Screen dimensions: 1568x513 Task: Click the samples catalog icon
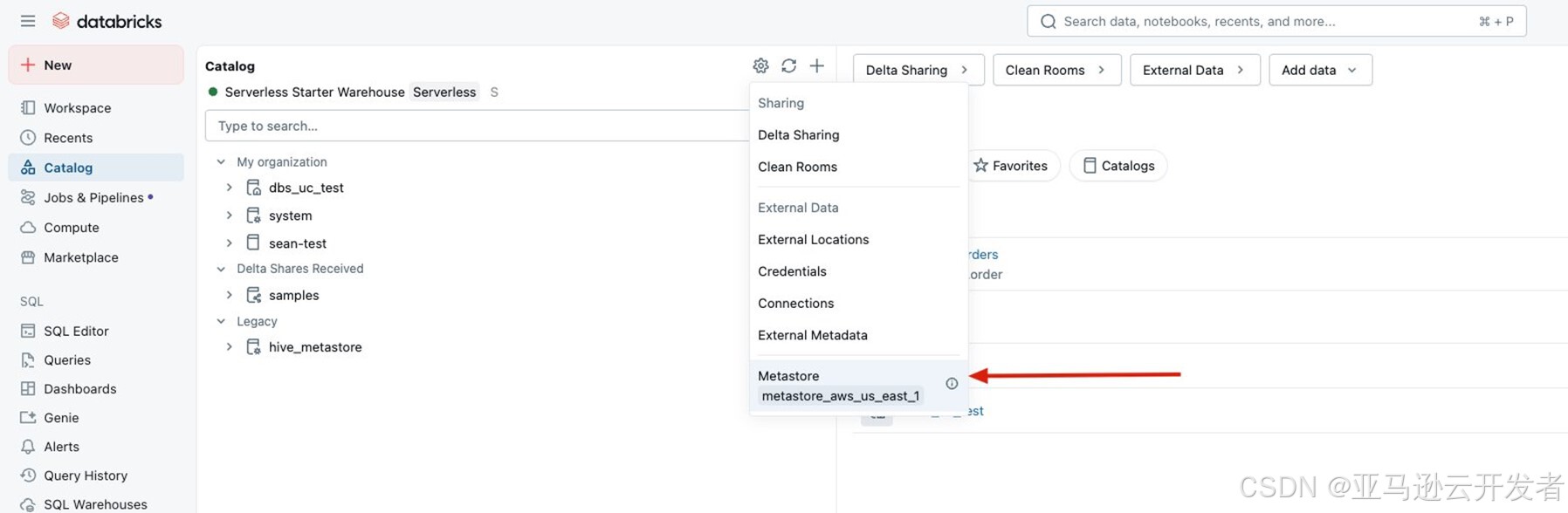[x=253, y=295]
